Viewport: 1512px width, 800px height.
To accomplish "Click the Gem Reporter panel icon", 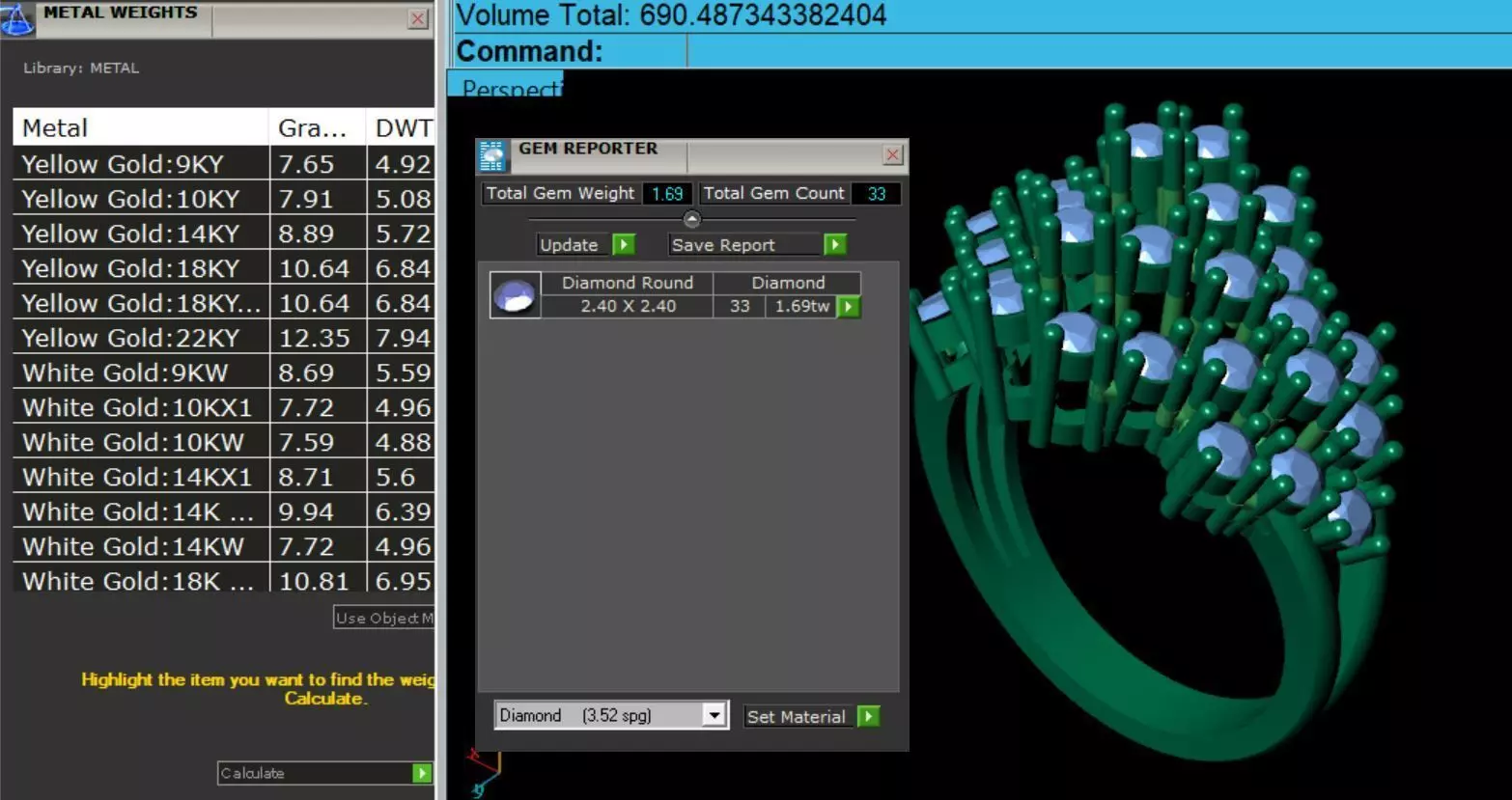I will pyautogui.click(x=492, y=155).
